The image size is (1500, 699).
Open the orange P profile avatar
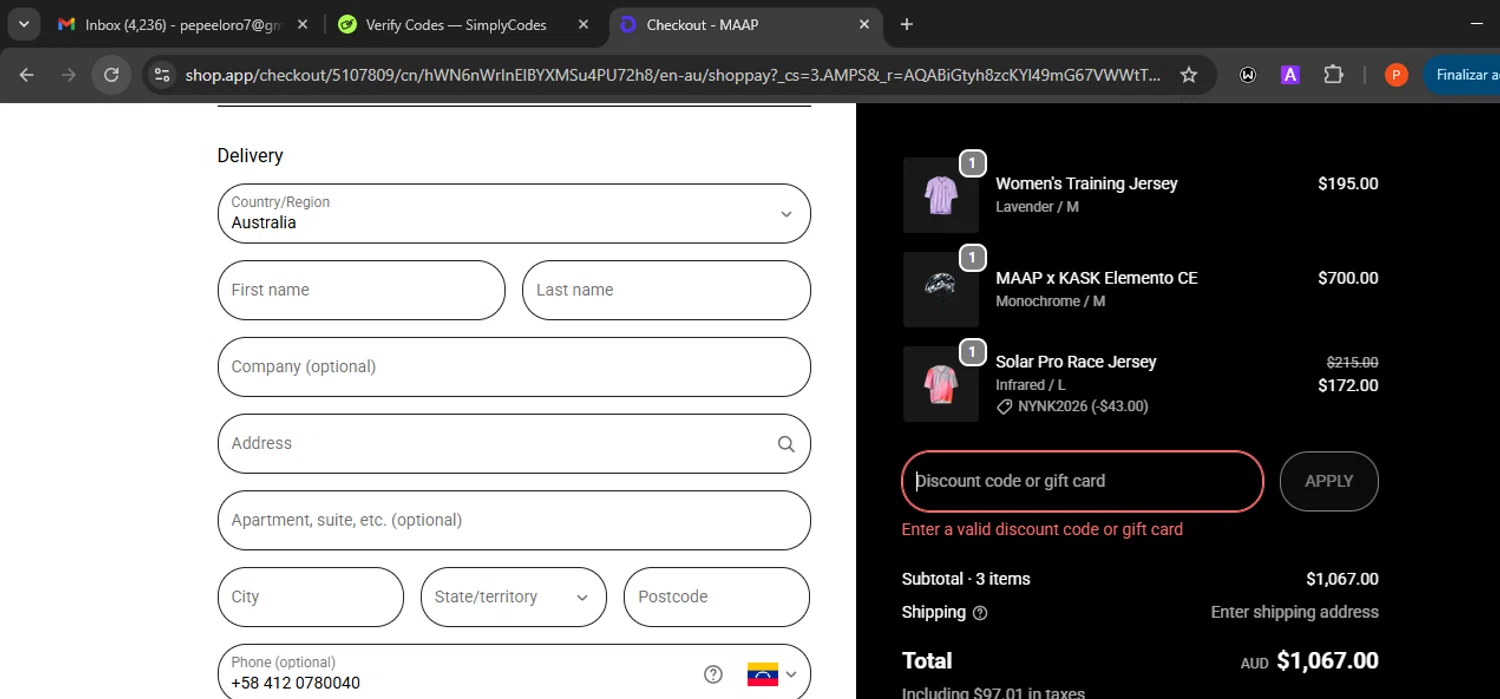(1396, 75)
